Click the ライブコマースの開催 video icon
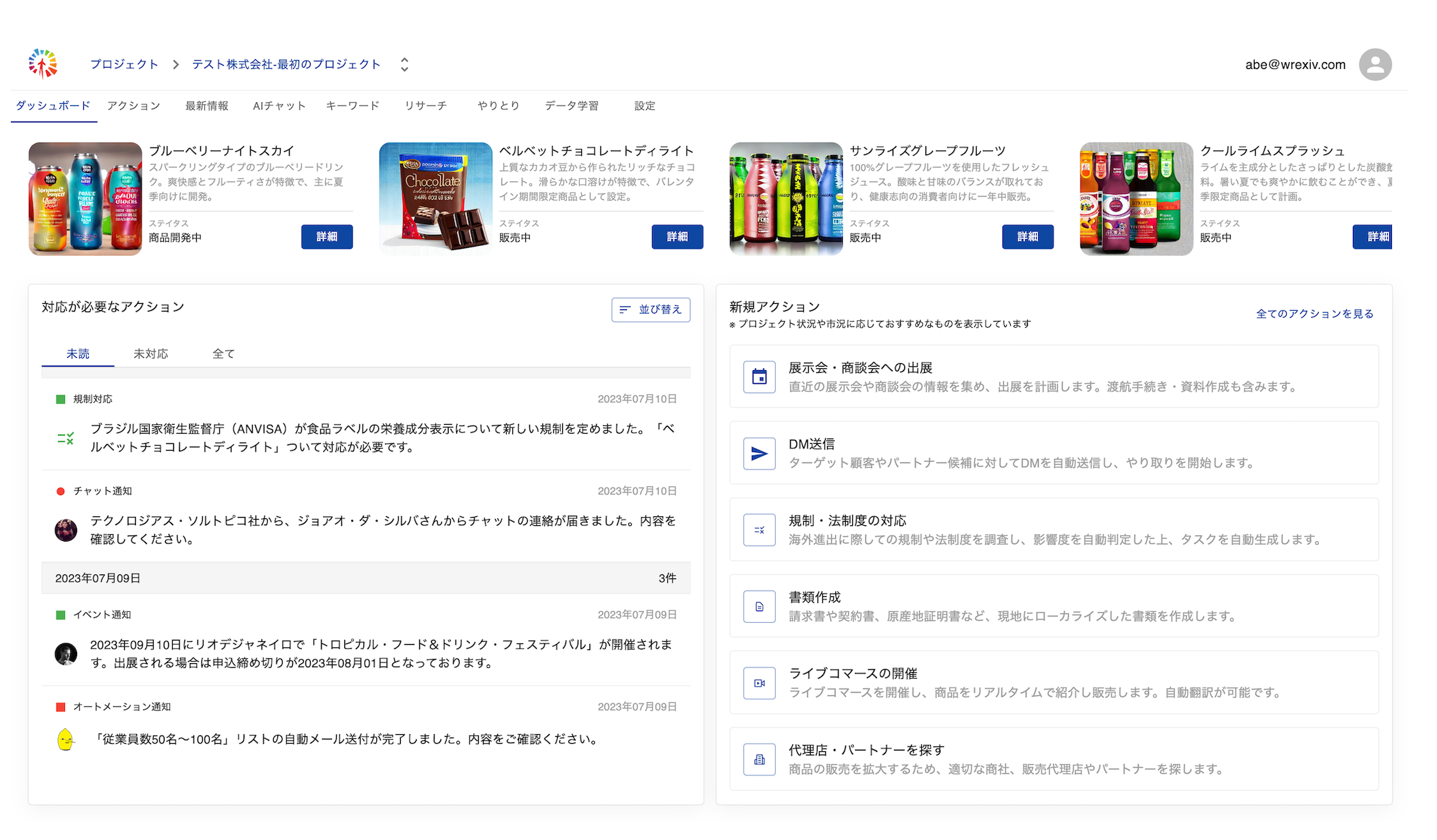Image resolution: width=1437 pixels, height=840 pixels. (x=759, y=683)
